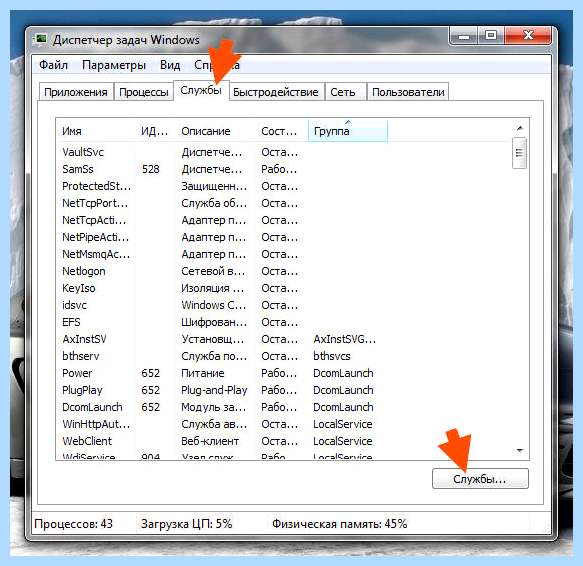Click the Загрузка ЦП: 5% status entry
The height and width of the screenshot is (566, 583).
[x=187, y=524]
